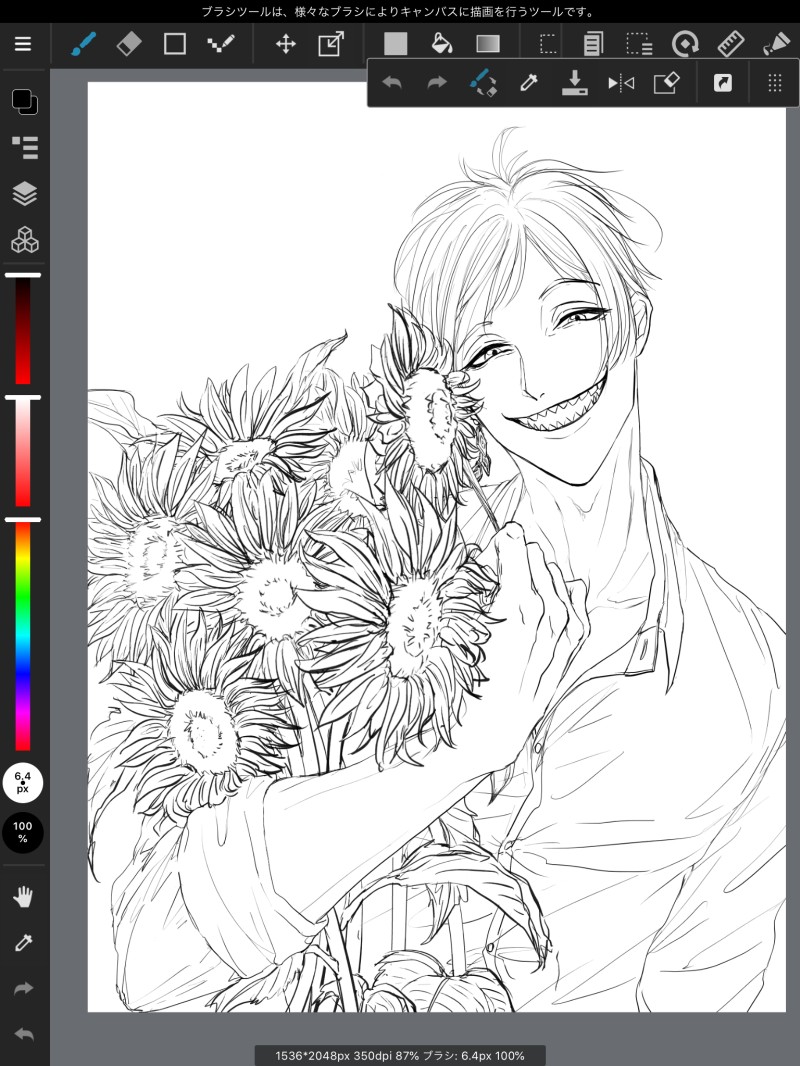This screenshot has height=1066, width=800.
Task: Open the hamburger main menu
Action: click(x=23, y=44)
